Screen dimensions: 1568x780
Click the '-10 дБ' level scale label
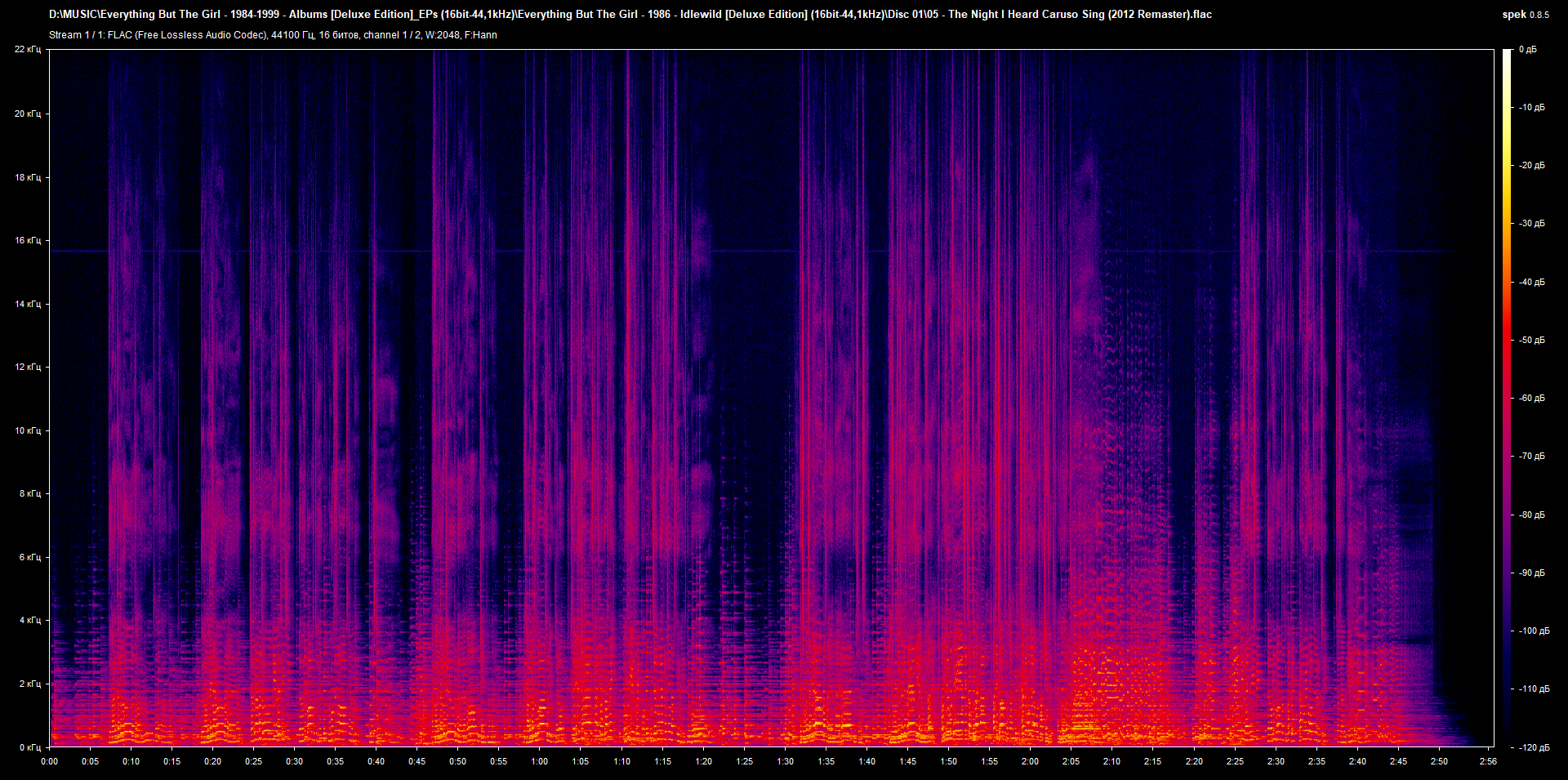(1532, 107)
